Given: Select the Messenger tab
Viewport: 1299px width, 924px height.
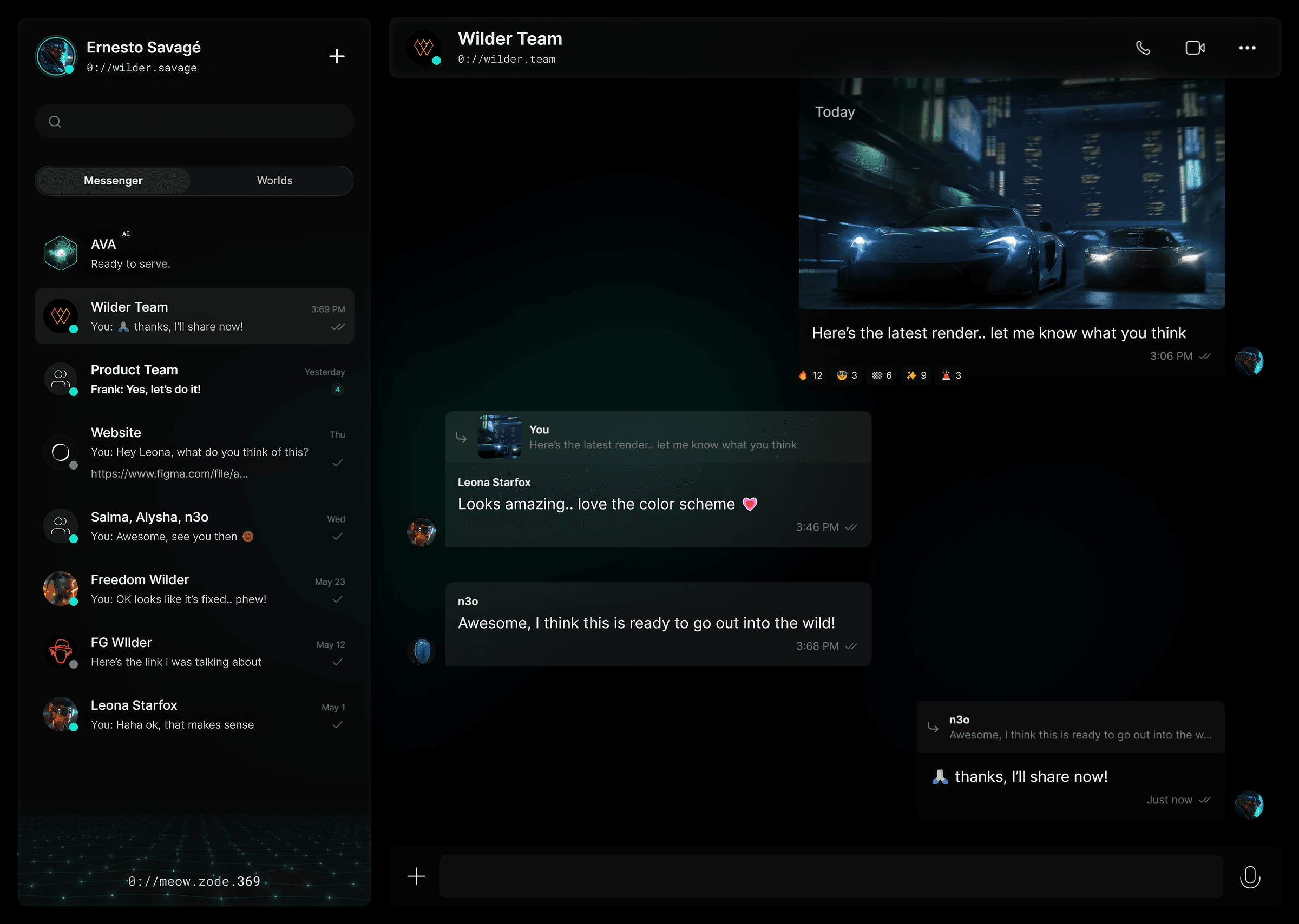Looking at the screenshot, I should tap(113, 181).
